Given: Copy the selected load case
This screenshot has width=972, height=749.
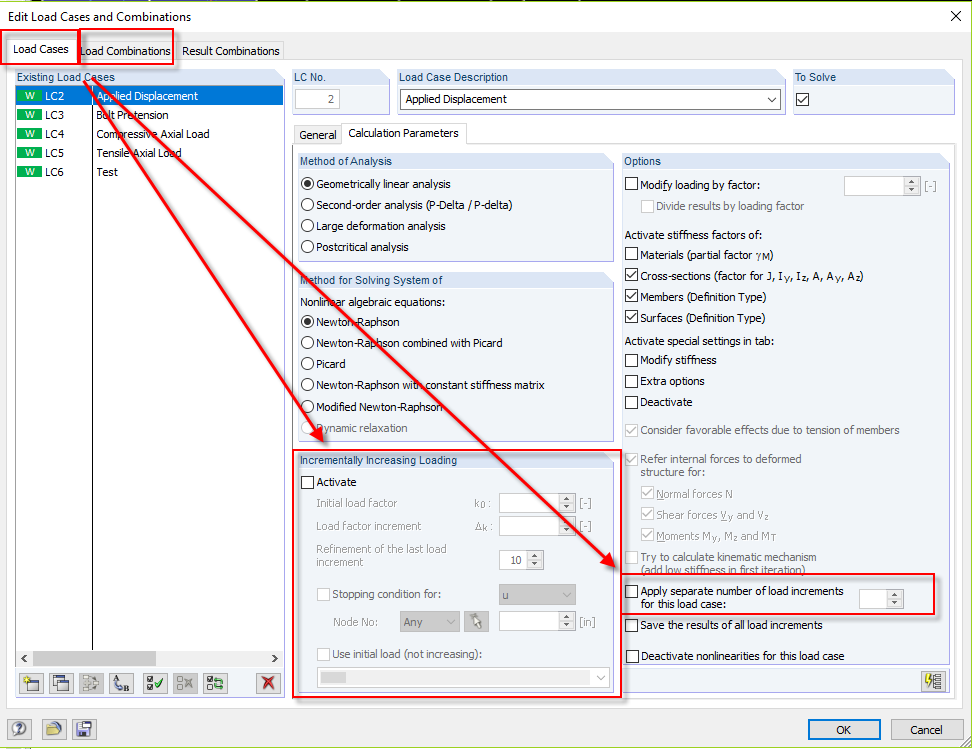Looking at the screenshot, I should [x=62, y=683].
